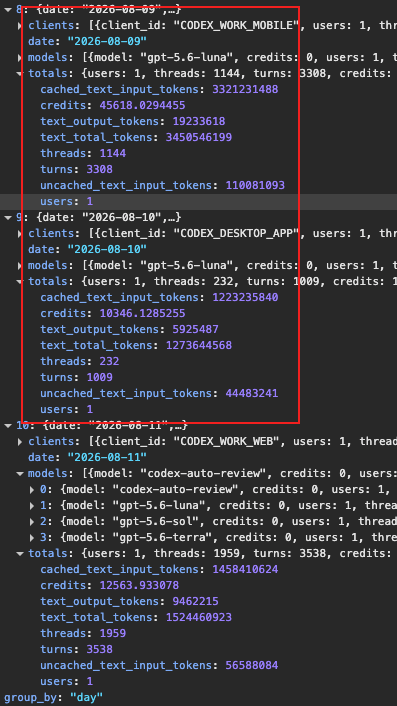Select the date "2026-08-09" row
The width and height of the screenshot is (397, 706).
(x=87, y=41)
